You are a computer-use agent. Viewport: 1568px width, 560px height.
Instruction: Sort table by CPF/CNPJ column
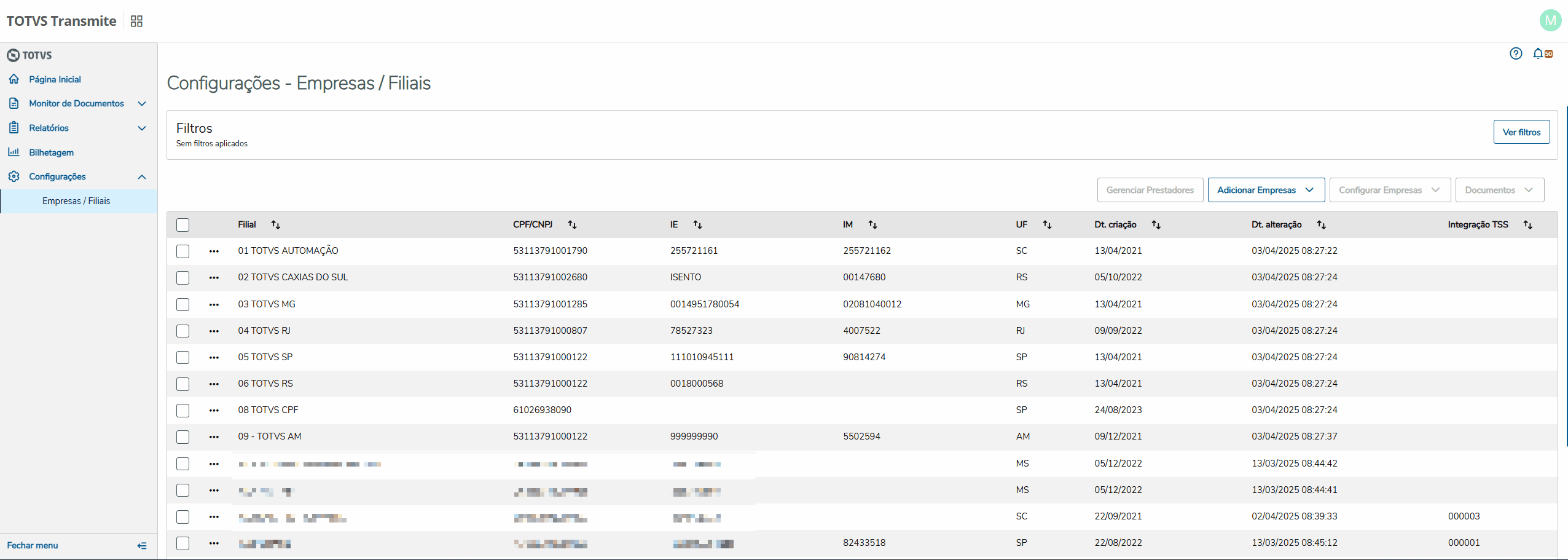click(x=572, y=225)
